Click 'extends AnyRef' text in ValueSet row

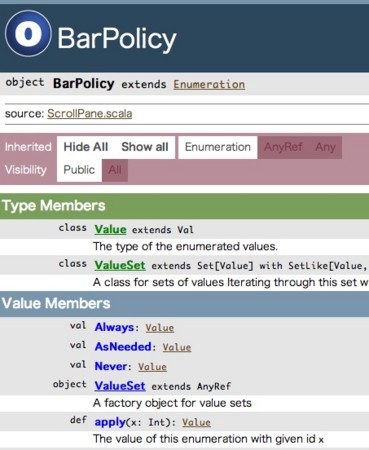coord(191,386)
